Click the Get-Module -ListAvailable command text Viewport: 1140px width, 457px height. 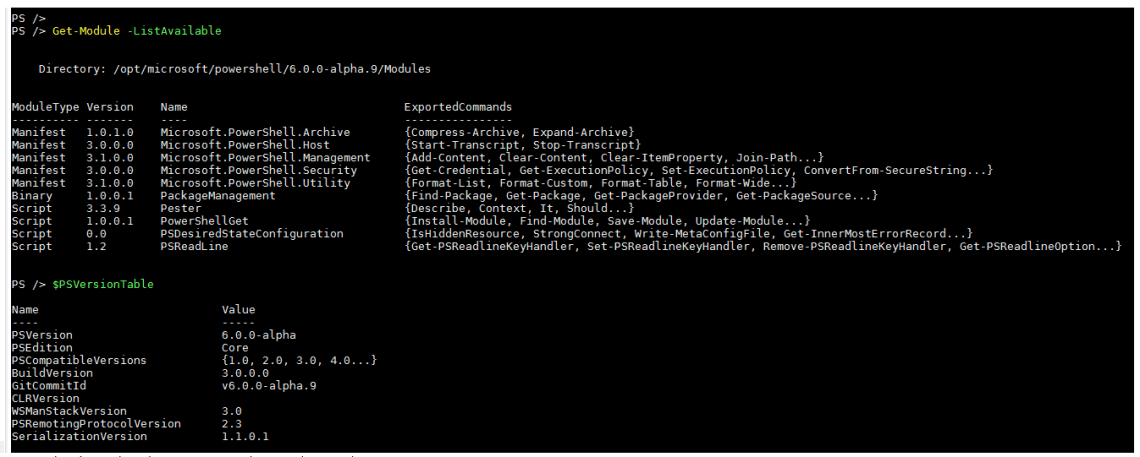pyautogui.click(x=137, y=31)
